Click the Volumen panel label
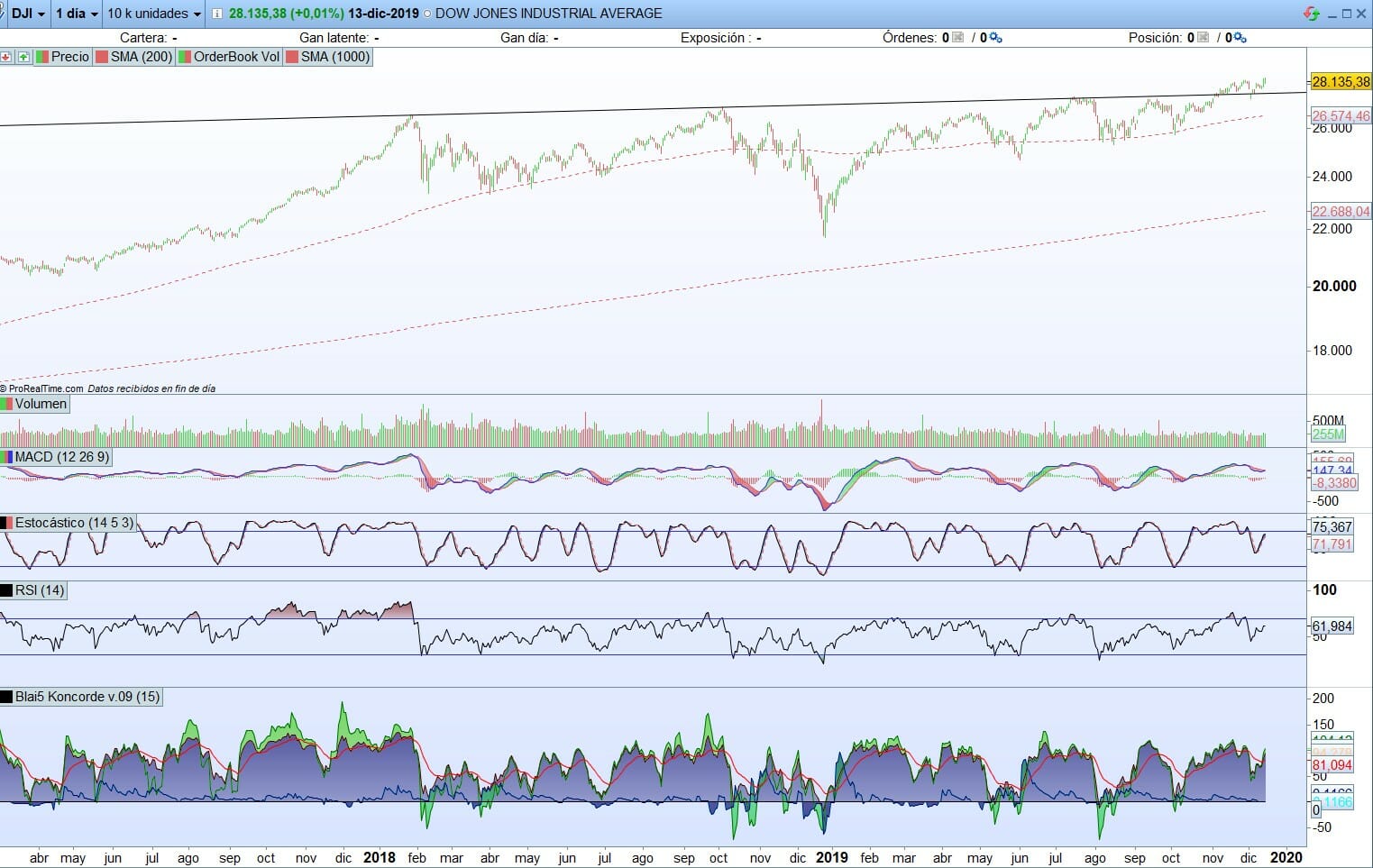 35,404
